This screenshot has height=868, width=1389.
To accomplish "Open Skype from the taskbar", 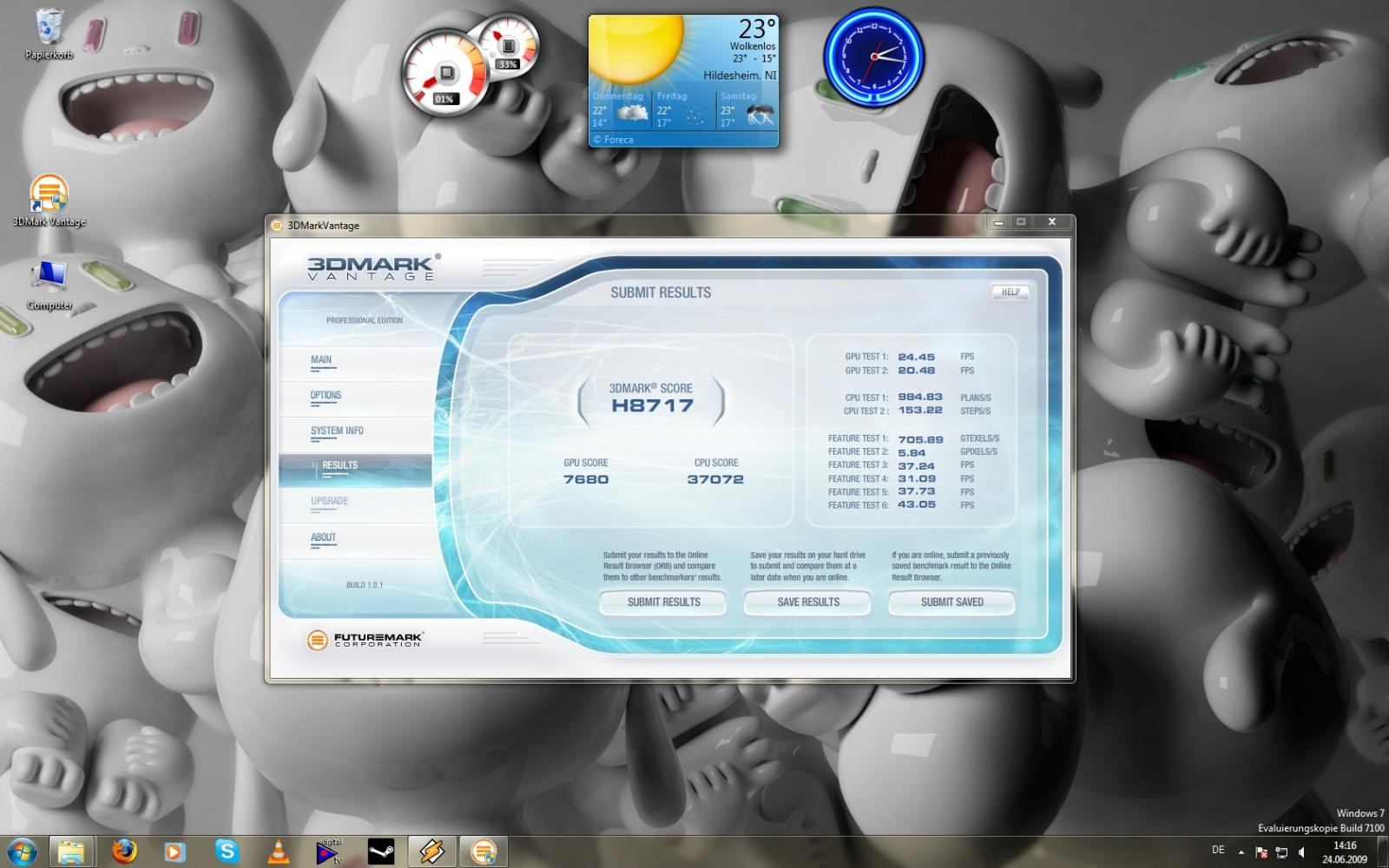I will click(x=227, y=852).
